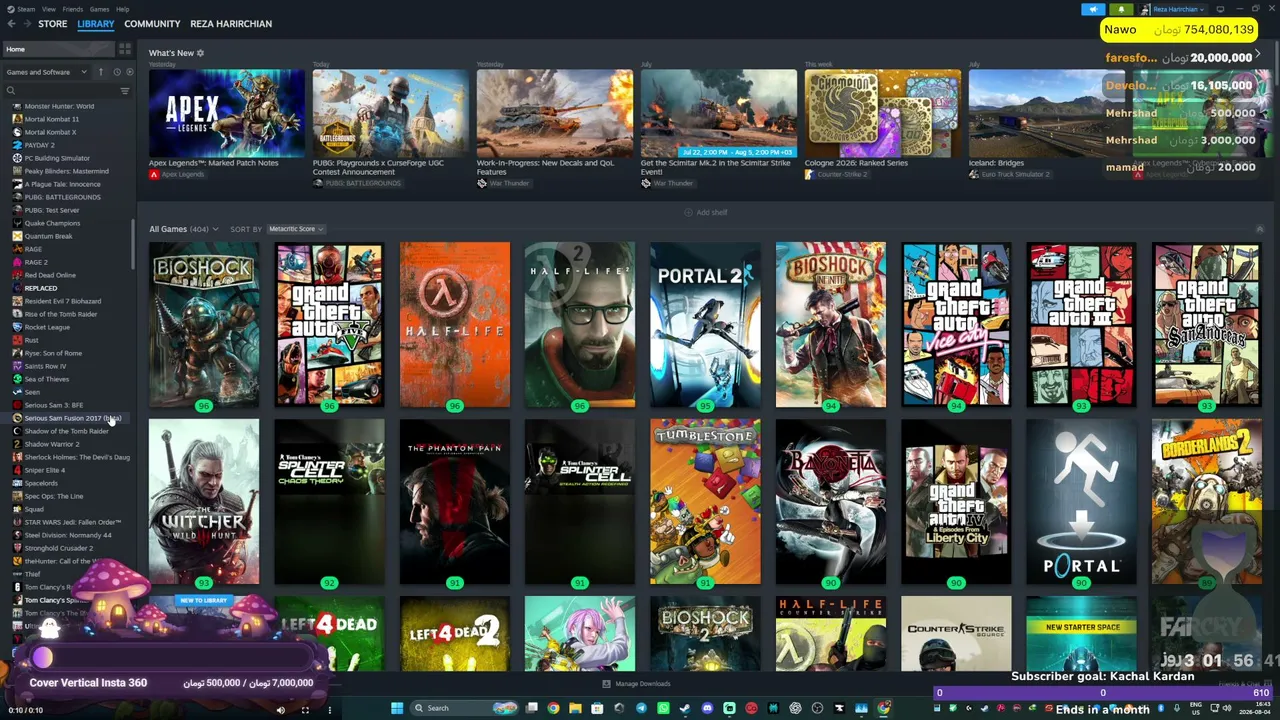This screenshot has width=1280, height=720.
Task: Open the Friends menu
Action: (73, 9)
